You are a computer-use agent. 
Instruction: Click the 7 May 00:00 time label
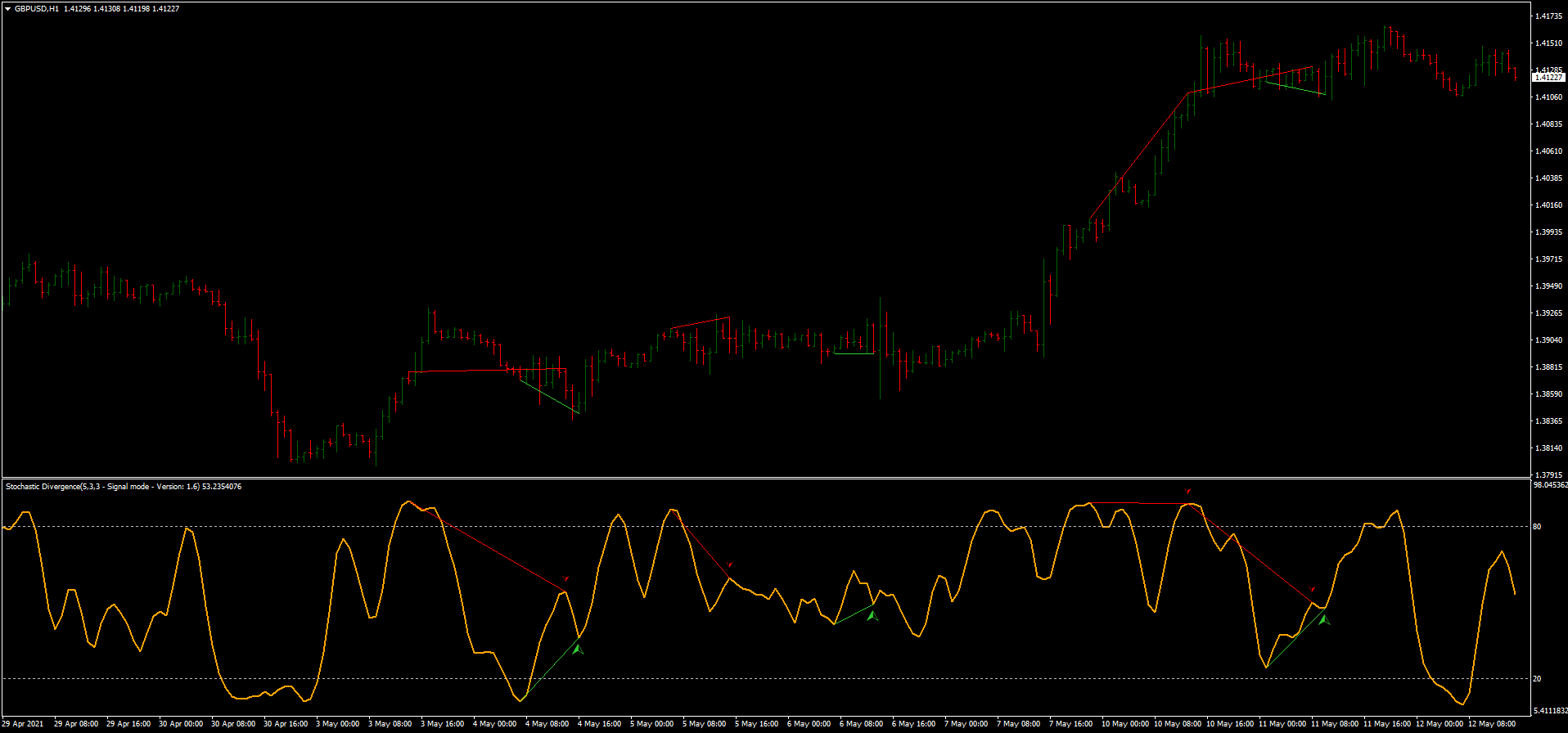[966, 724]
